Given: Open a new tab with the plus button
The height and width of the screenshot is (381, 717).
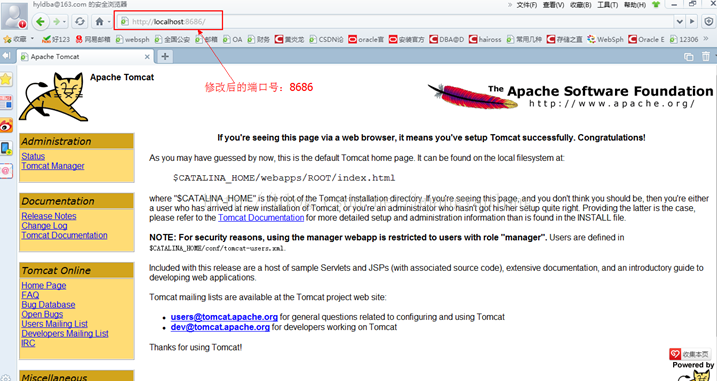Looking at the screenshot, I should click(165, 56).
